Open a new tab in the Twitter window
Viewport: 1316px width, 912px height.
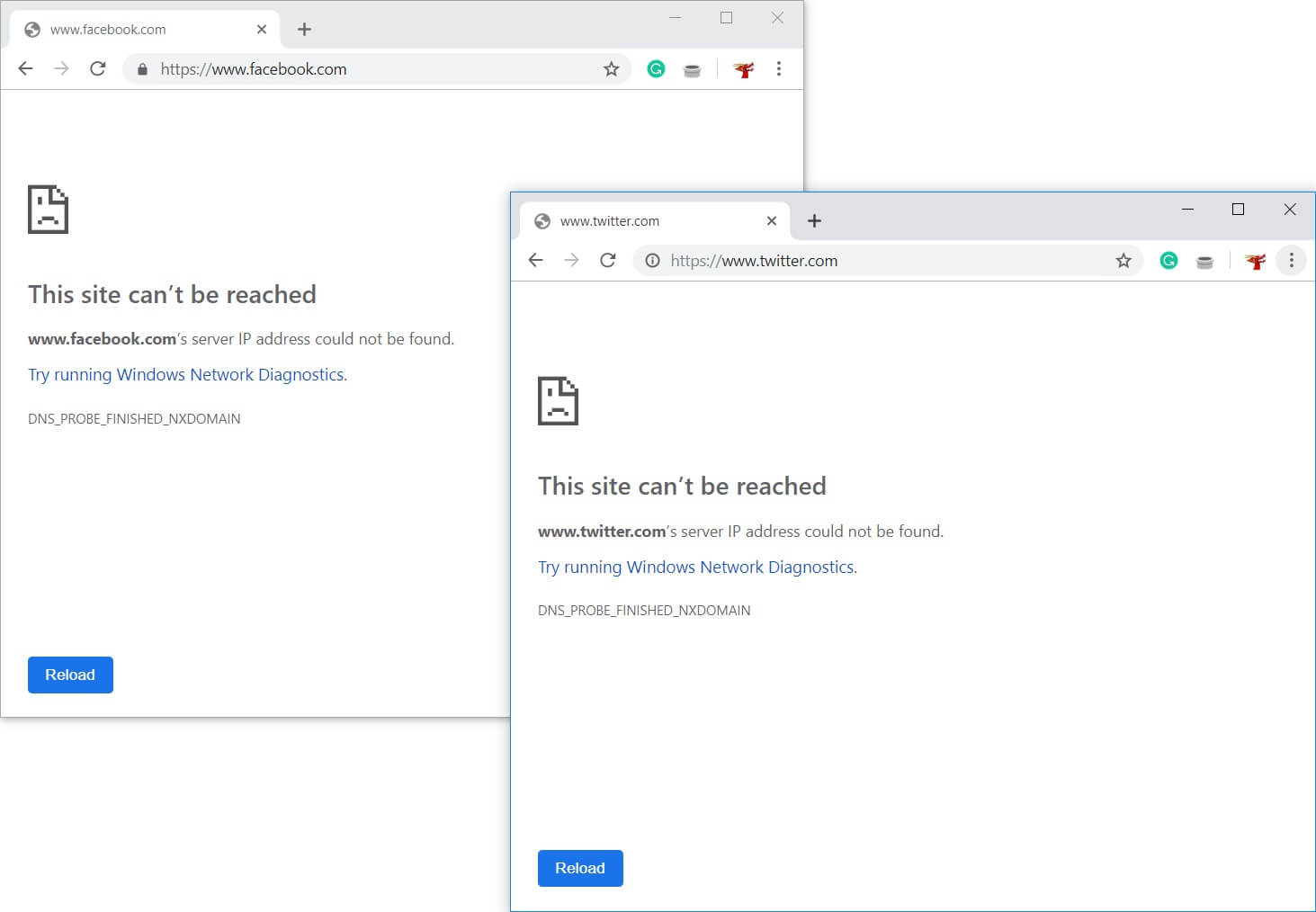[814, 220]
